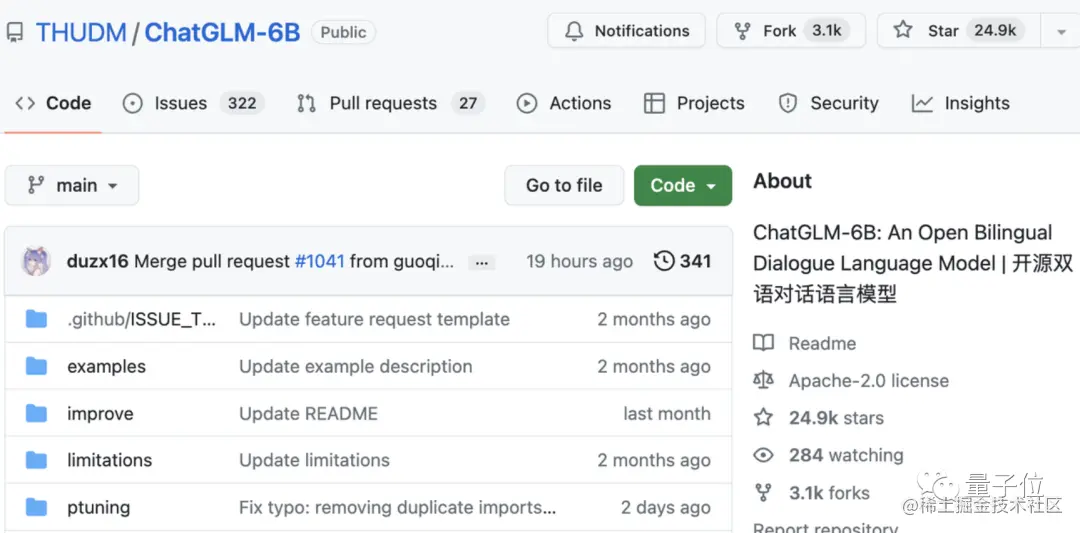Open pull request #1041 link

[x=319, y=261]
